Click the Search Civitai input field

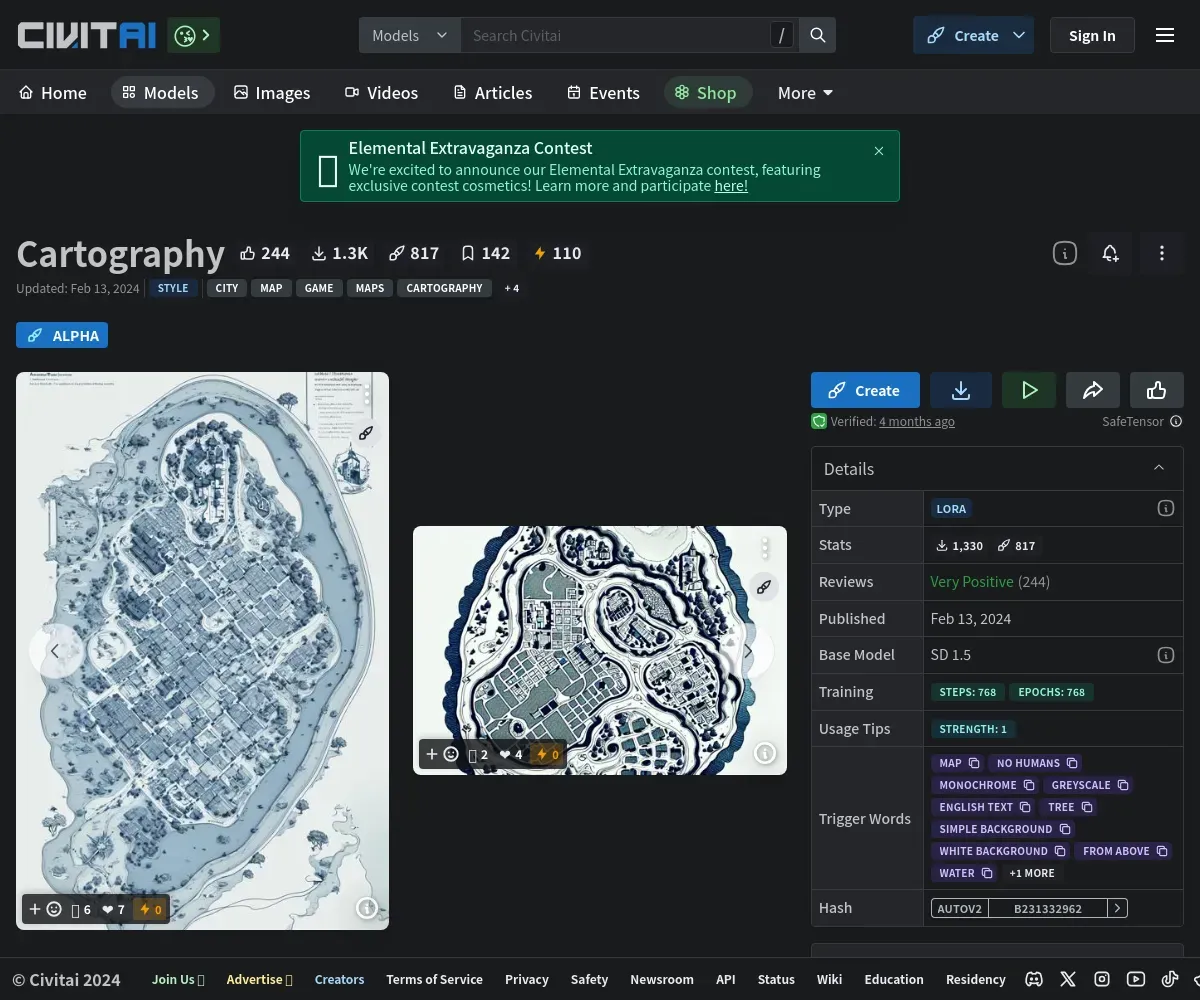point(615,35)
